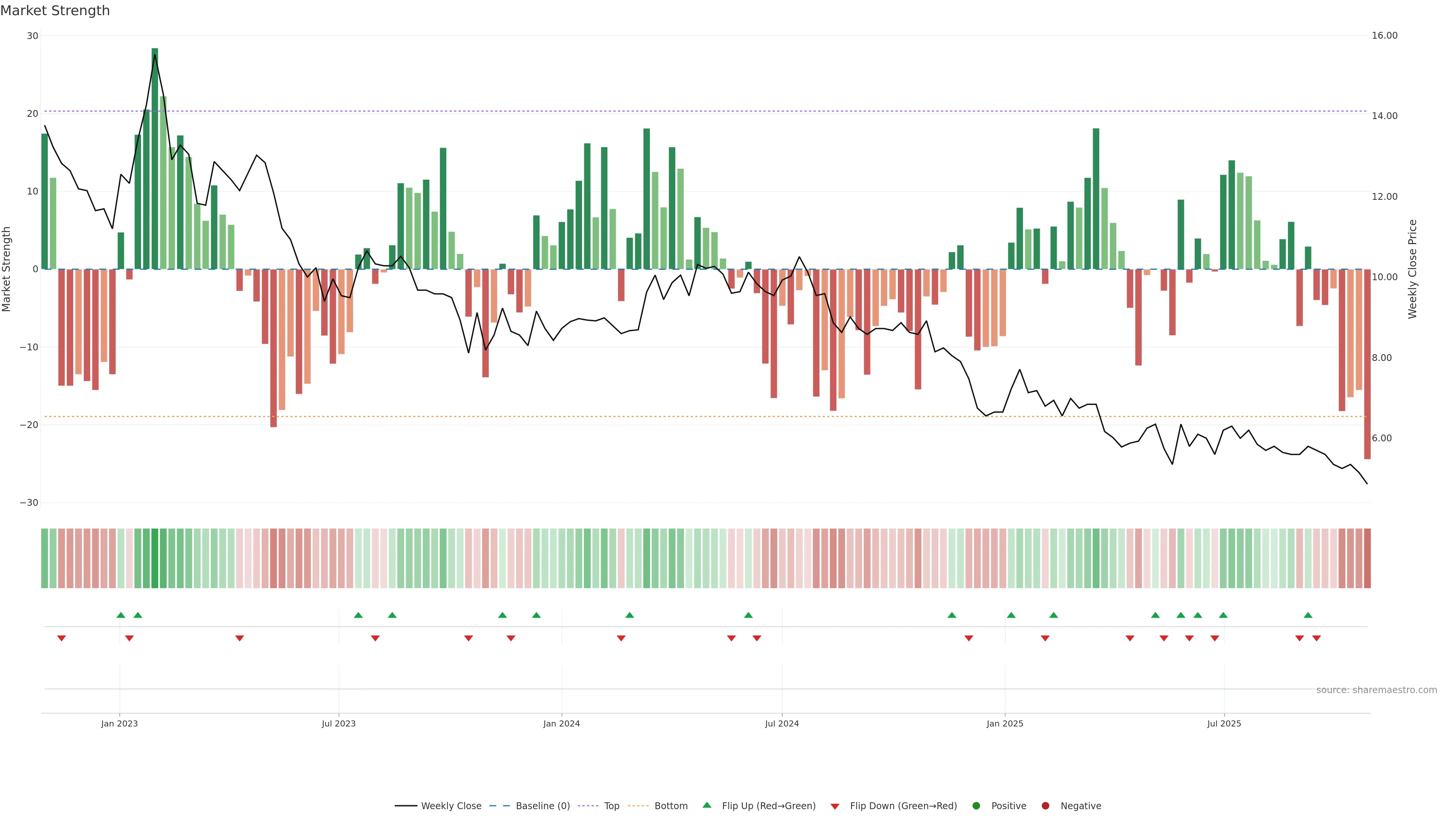Click the Jan 2025 x-axis label
Image resolution: width=1456 pixels, height=819 pixels.
(x=1004, y=723)
